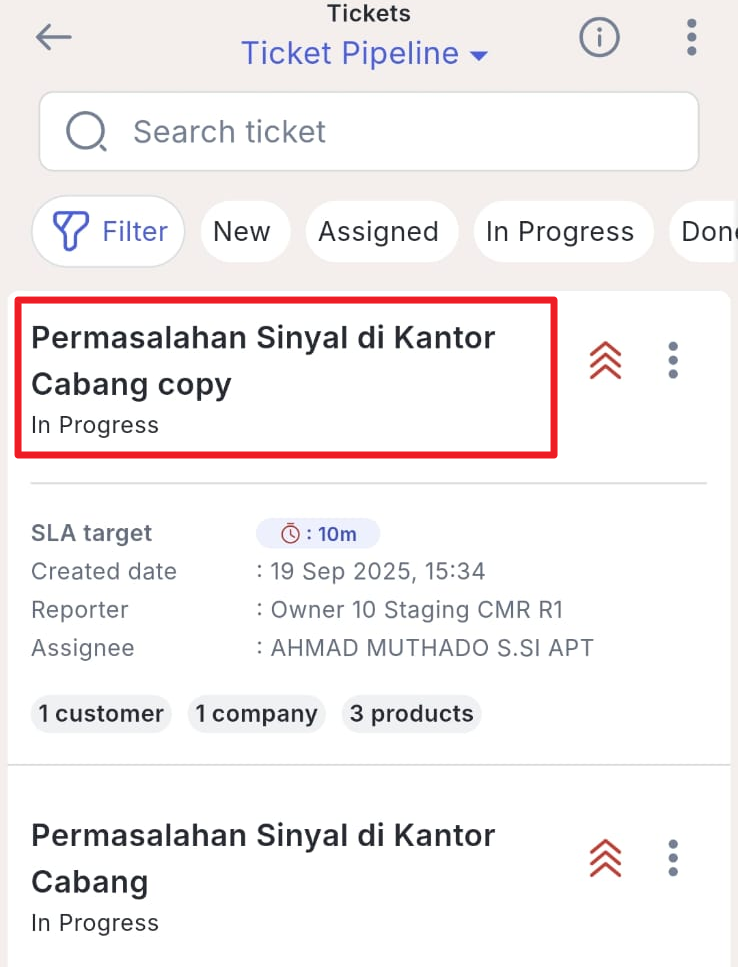Image resolution: width=738 pixels, height=967 pixels.
Task: Open the info icon in header
Action: click(x=600, y=38)
